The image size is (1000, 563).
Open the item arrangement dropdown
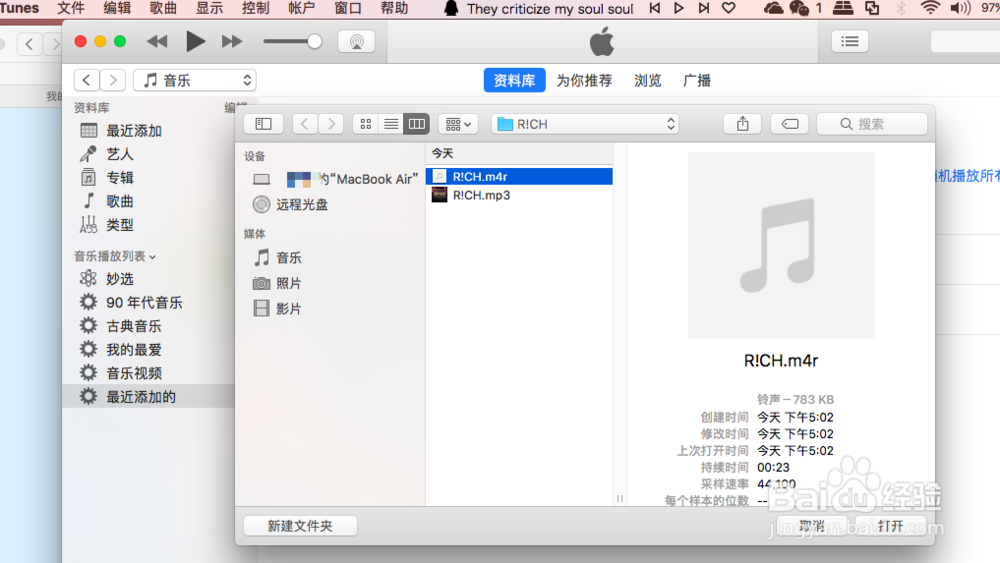click(x=458, y=124)
